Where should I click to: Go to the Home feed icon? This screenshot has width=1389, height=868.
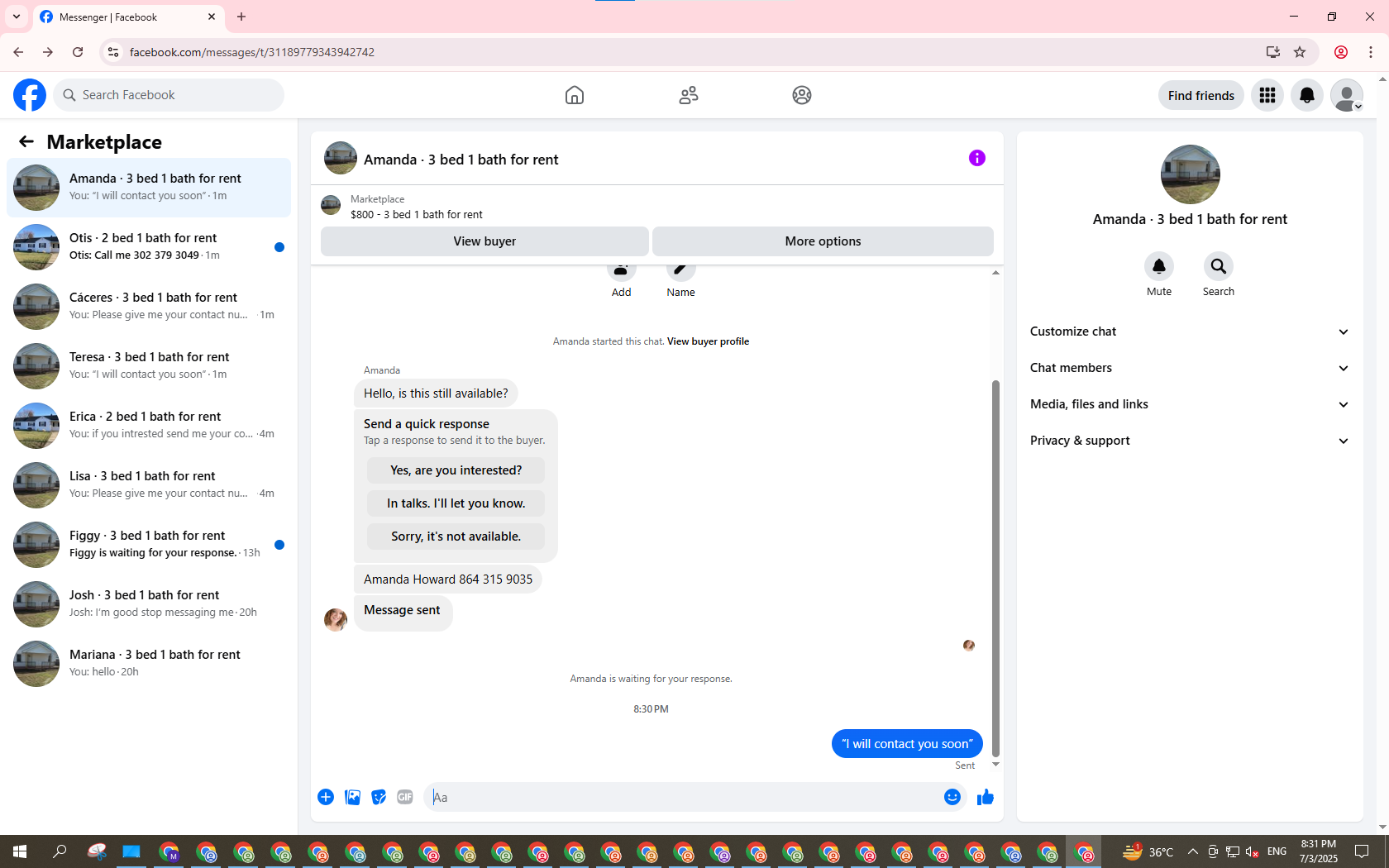575,95
